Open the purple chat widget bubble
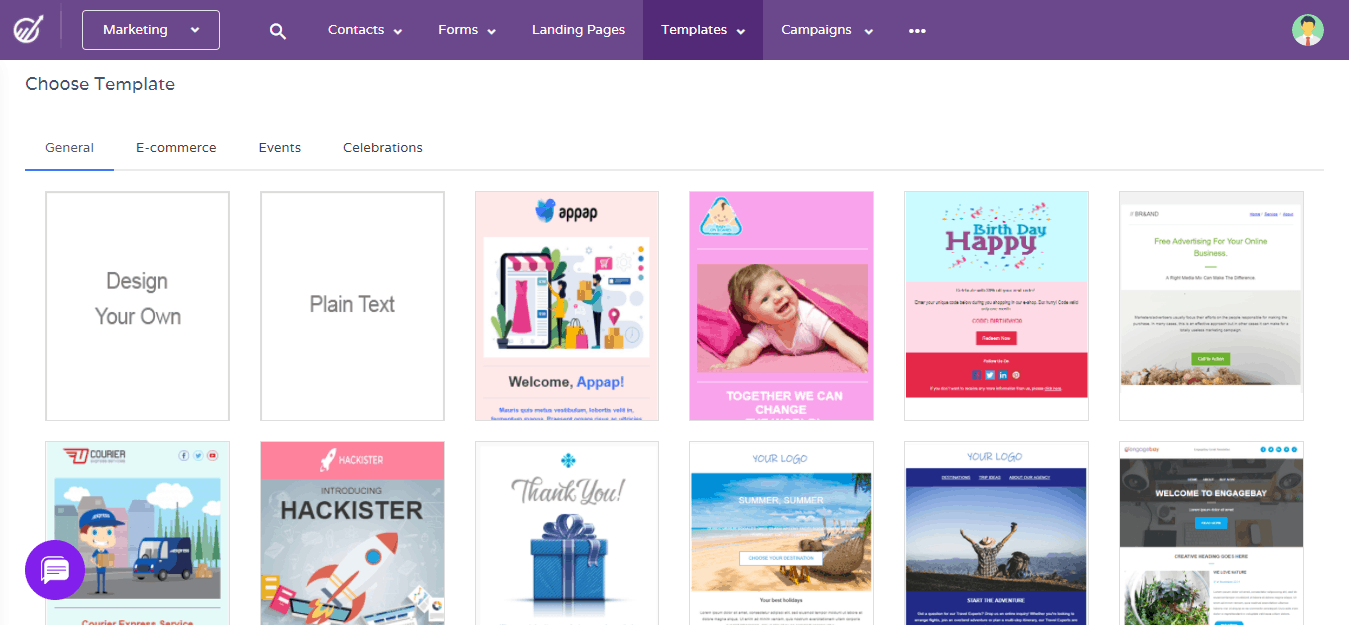The image size is (1349, 625). (55, 570)
